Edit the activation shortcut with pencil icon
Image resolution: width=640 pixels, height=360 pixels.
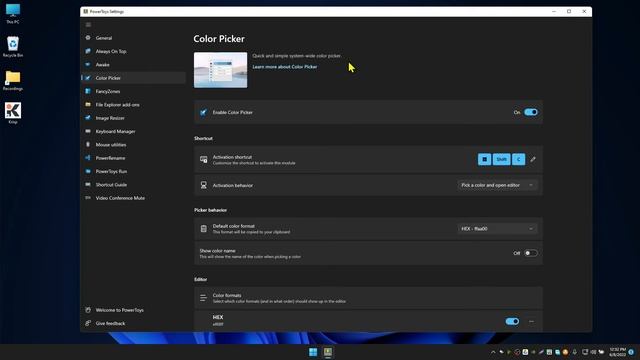[x=533, y=159]
